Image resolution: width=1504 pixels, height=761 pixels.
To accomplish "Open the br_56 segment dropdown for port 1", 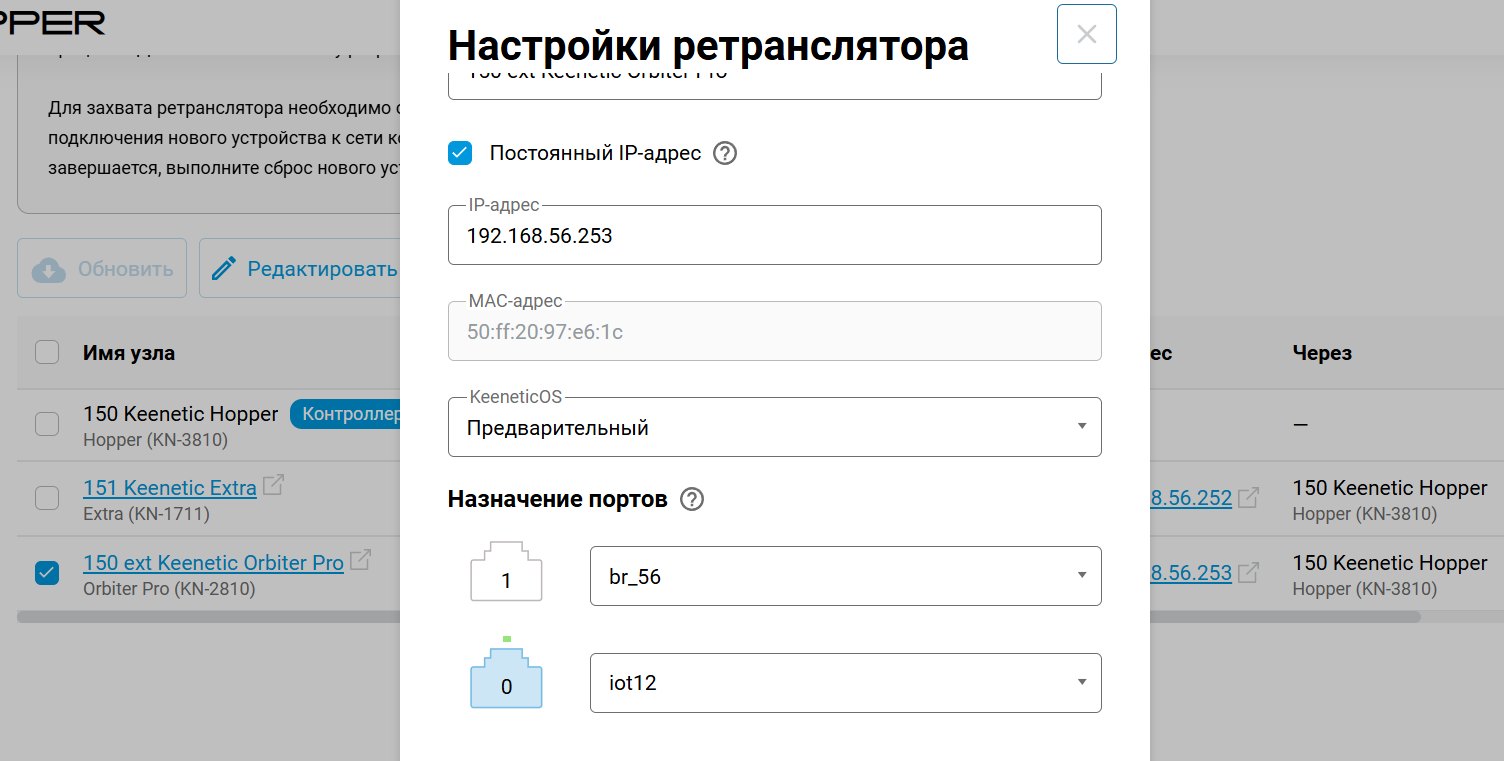I will pyautogui.click(x=845, y=576).
